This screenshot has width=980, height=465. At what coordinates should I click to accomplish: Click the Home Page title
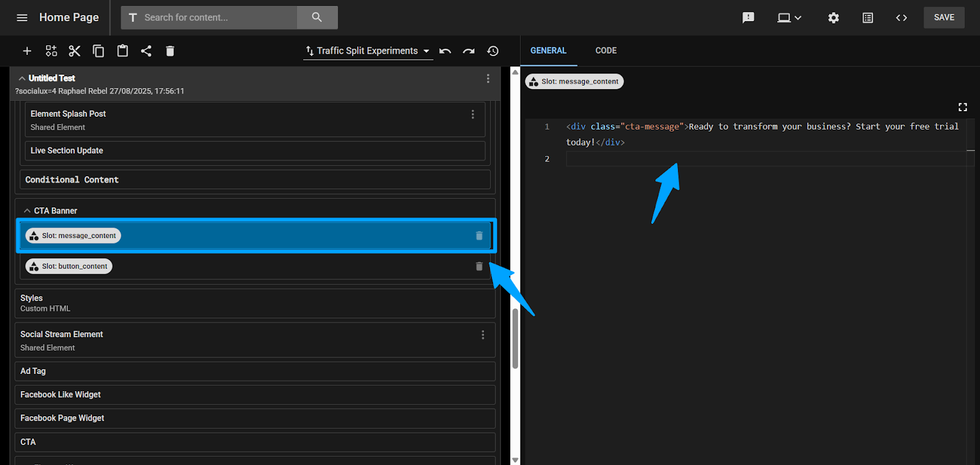pyautogui.click(x=69, y=18)
